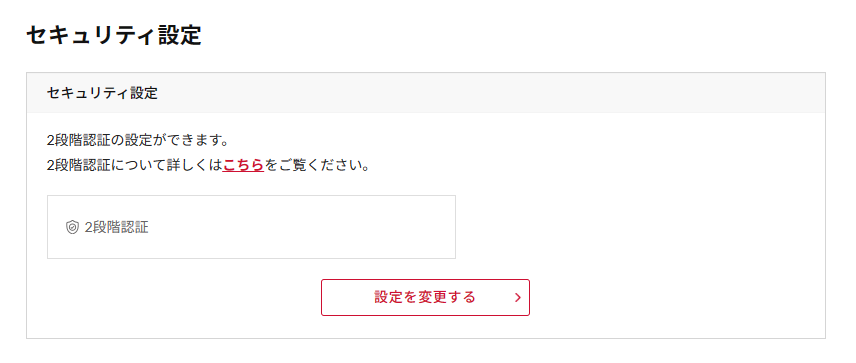Click the gray header bar's empty right side
Screen dimensions: 856x363
pyautogui.click(x=601, y=93)
